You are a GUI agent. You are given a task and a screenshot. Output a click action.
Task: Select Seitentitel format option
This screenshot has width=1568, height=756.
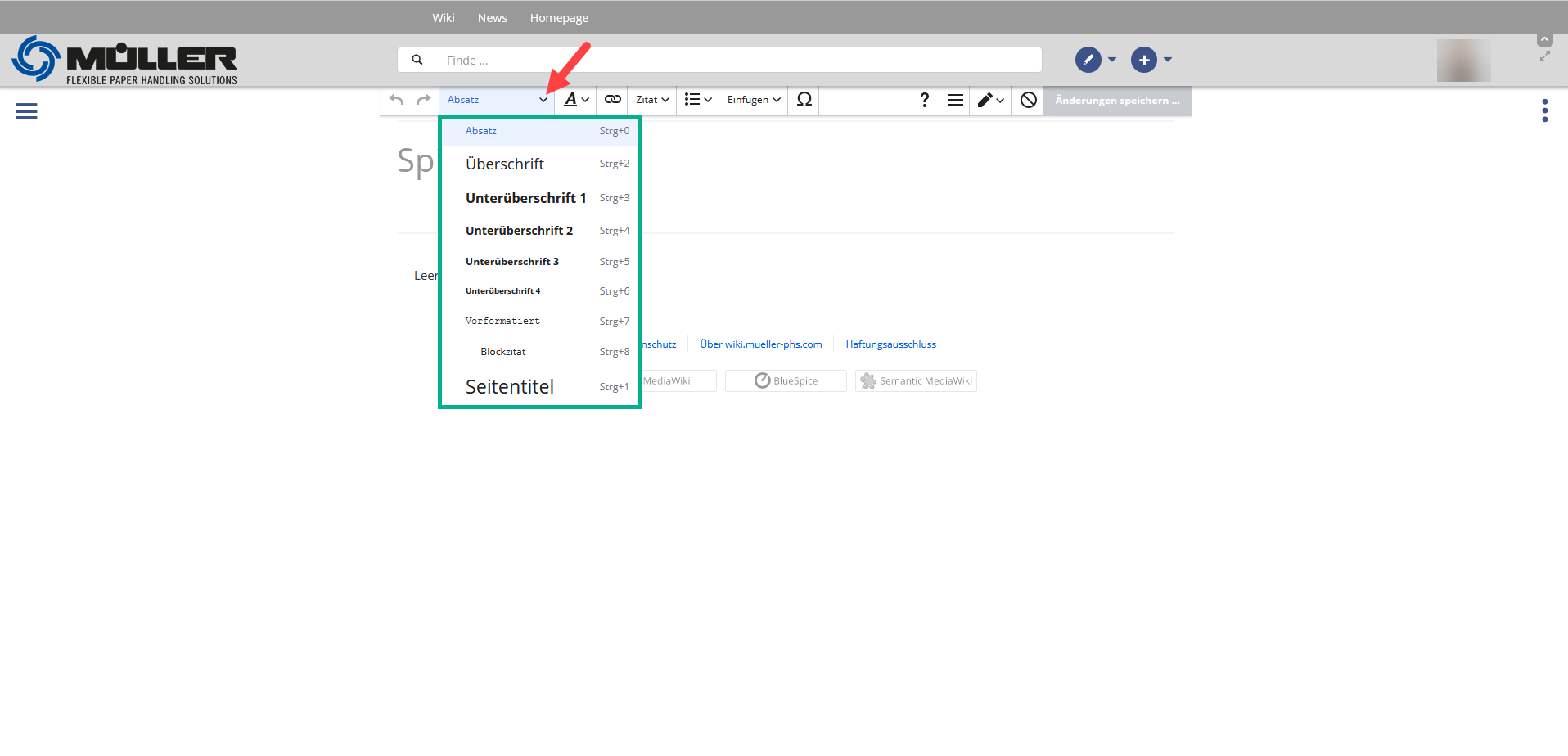click(510, 387)
